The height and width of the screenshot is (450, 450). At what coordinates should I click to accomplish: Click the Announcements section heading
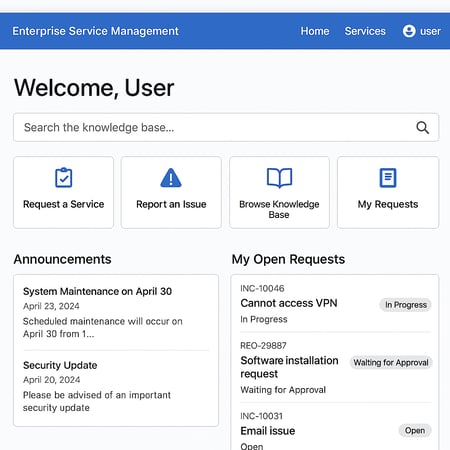62,259
